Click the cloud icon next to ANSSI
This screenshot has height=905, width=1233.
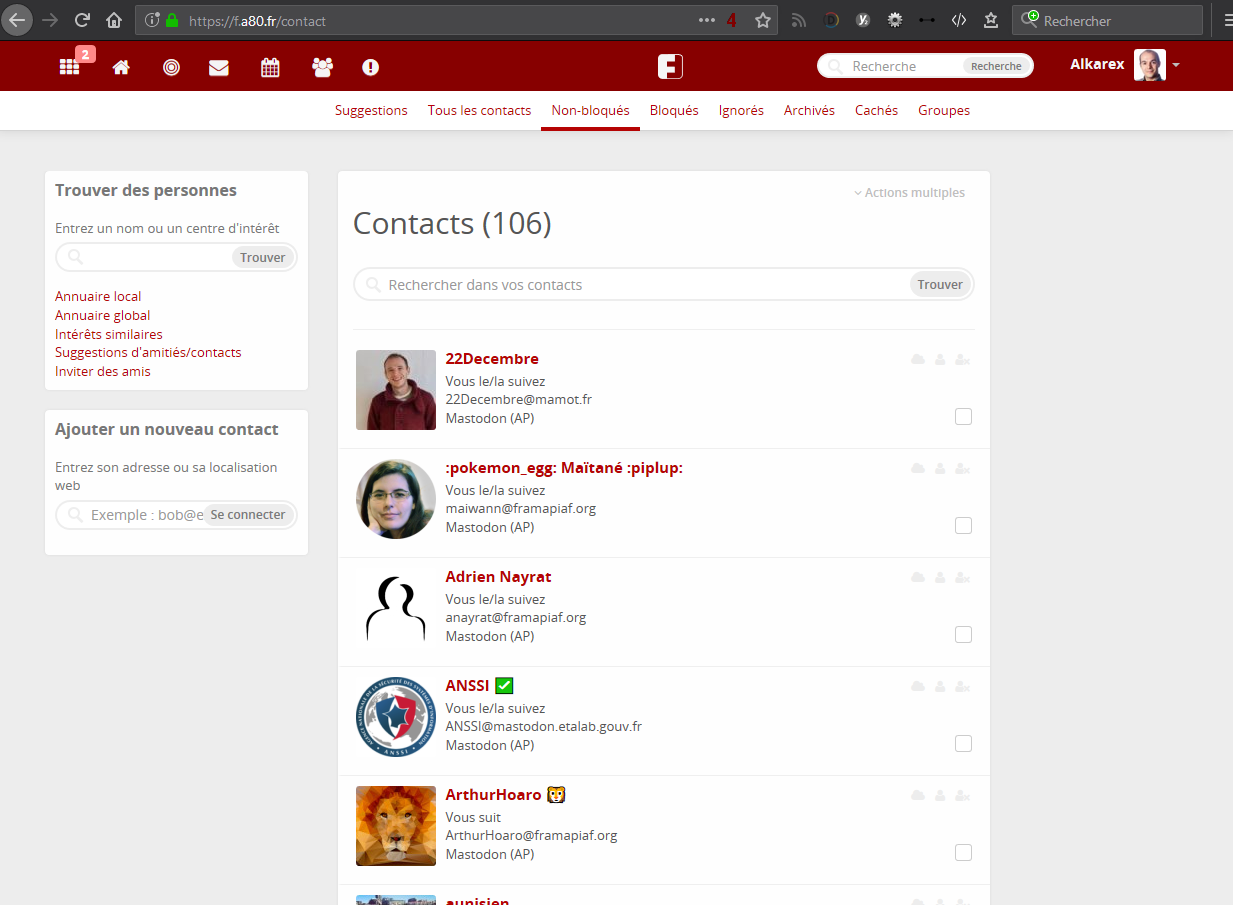(x=918, y=686)
